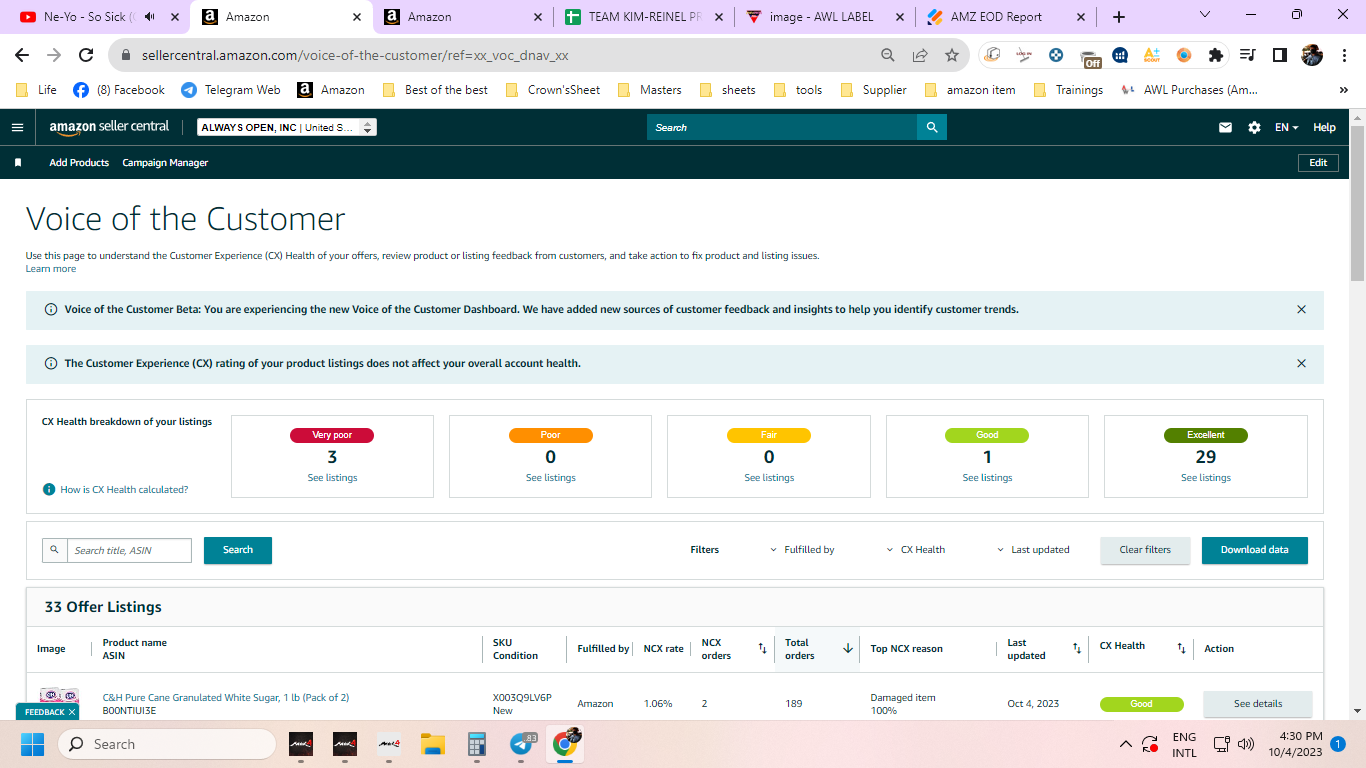This screenshot has width=1366, height=768.
Task: Mute the Ne-Yo YouTube tab audio icon
Action: 149,17
